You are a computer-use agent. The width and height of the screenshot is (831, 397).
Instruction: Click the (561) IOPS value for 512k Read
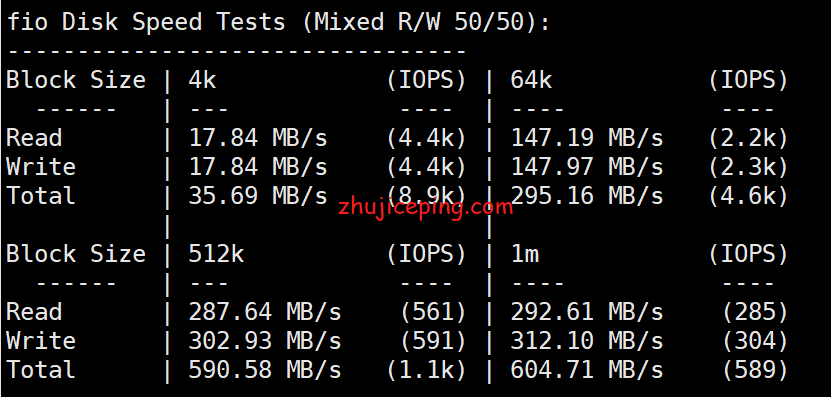(434, 312)
